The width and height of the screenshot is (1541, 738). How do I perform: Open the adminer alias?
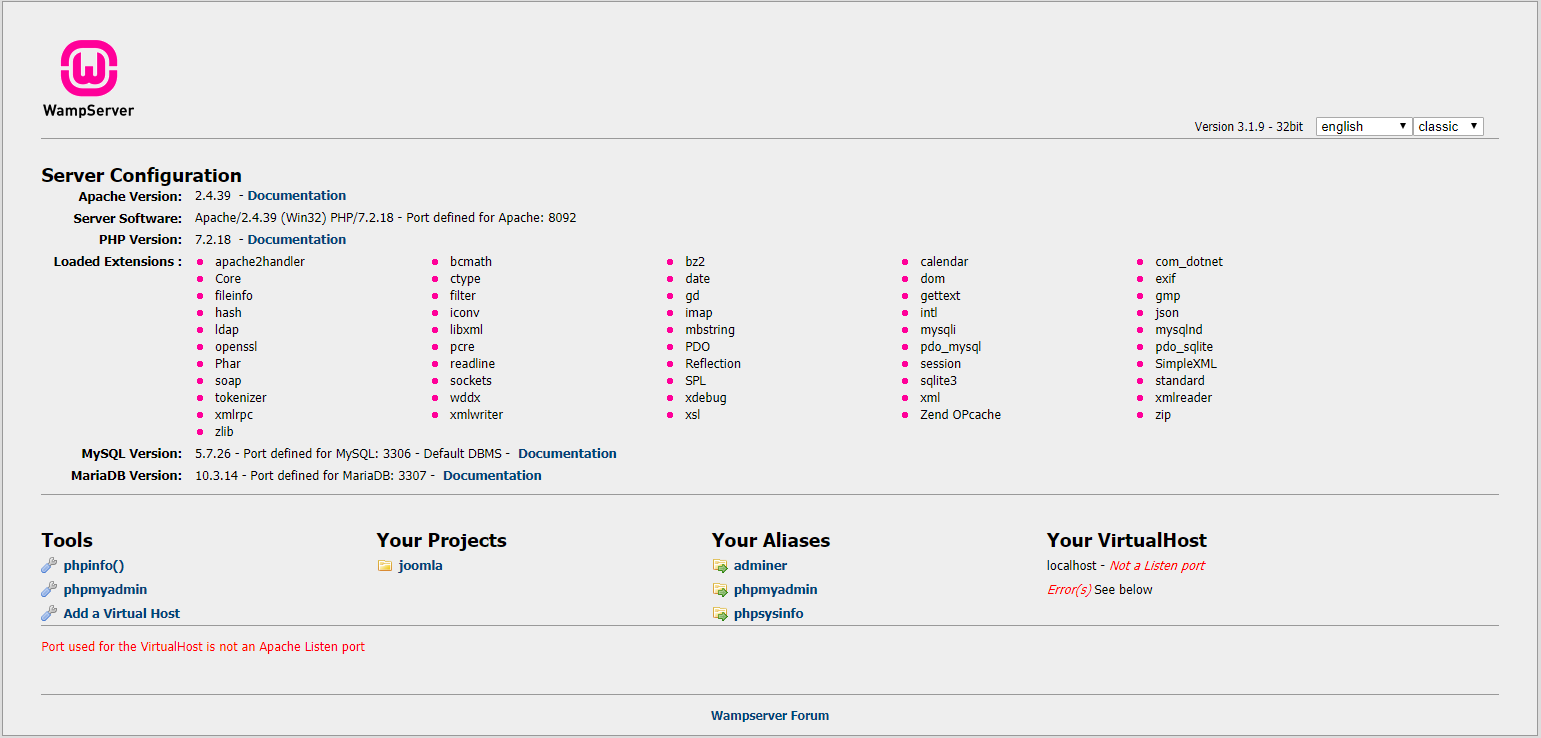[x=760, y=566]
